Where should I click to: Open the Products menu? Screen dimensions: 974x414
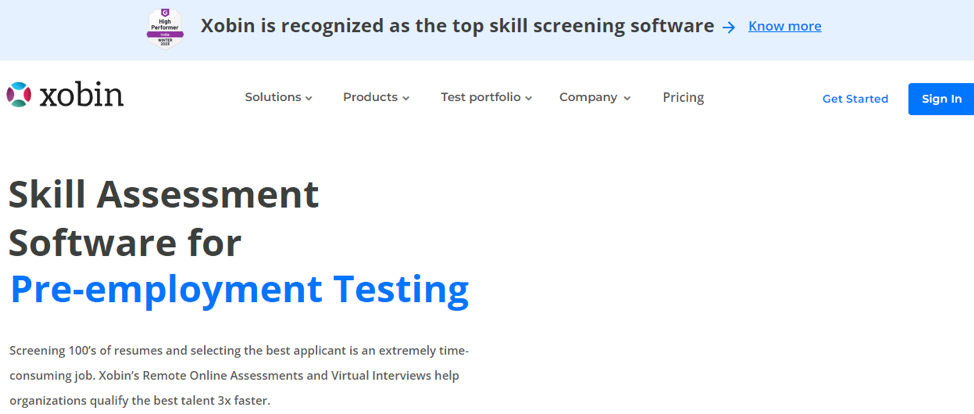tap(370, 97)
